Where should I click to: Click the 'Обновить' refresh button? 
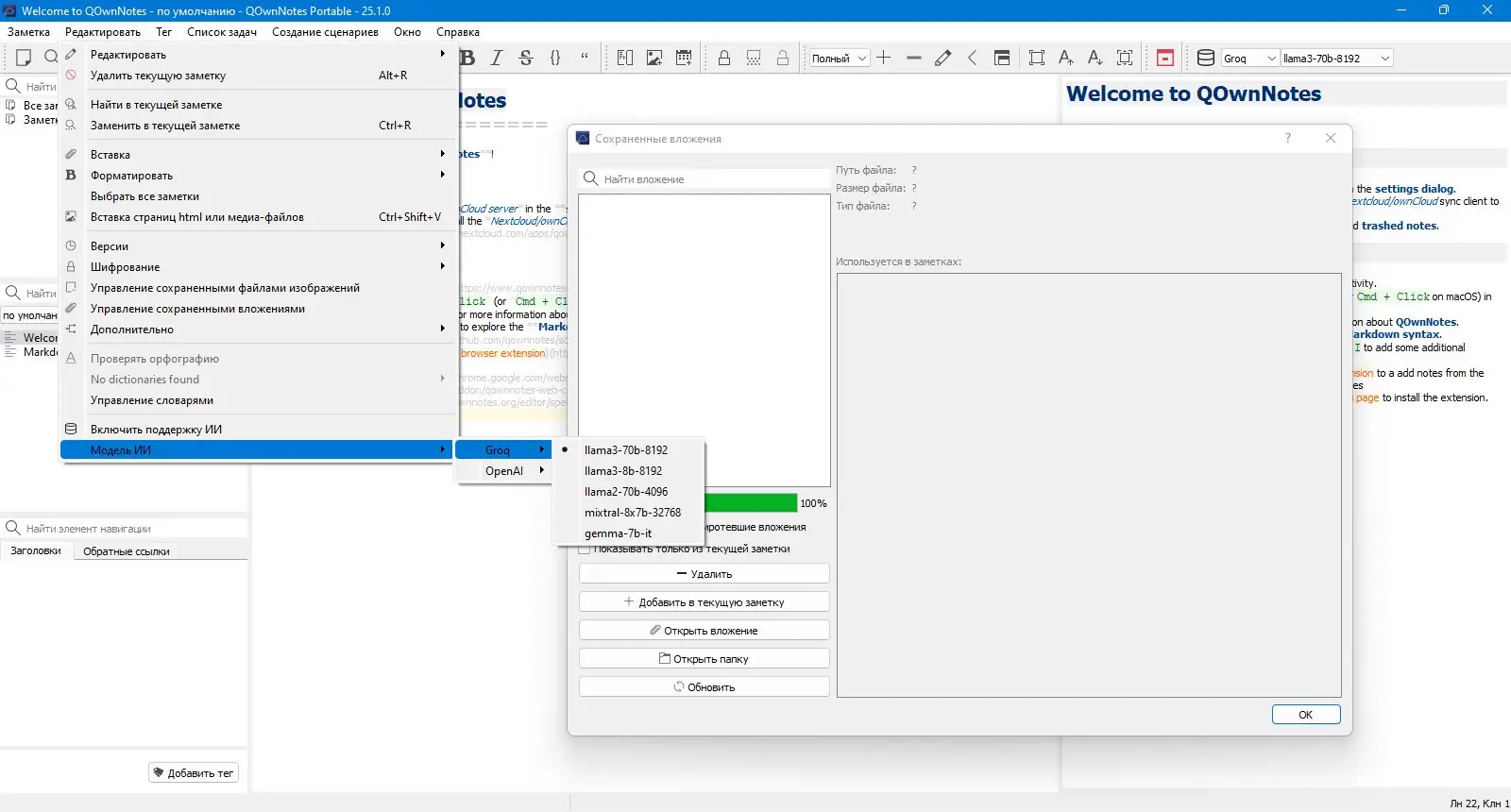tap(705, 686)
